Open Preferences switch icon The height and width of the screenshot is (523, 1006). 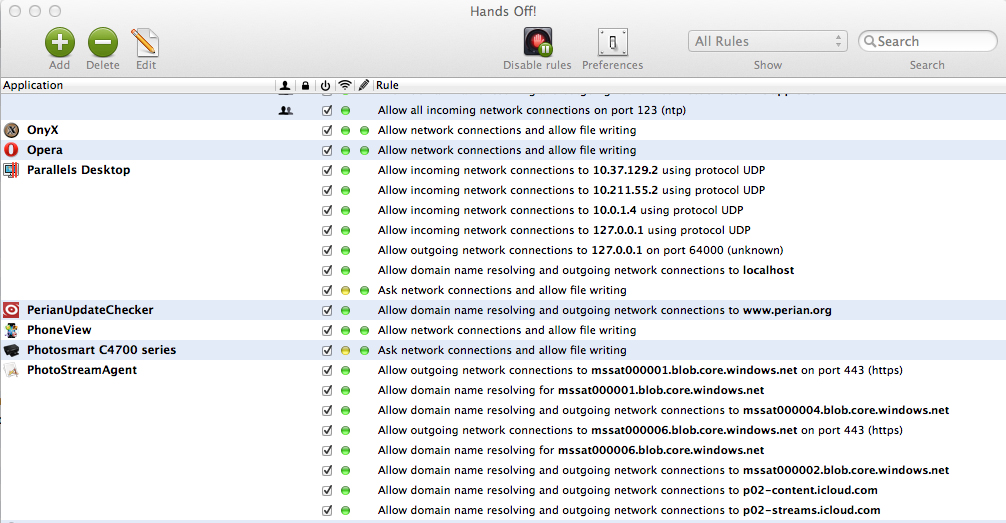tap(613, 43)
